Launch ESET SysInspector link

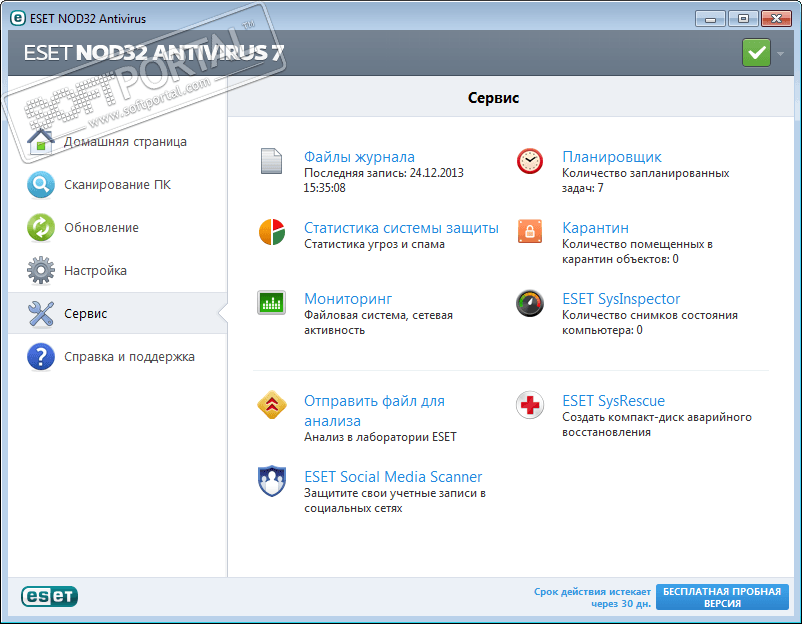click(x=621, y=299)
